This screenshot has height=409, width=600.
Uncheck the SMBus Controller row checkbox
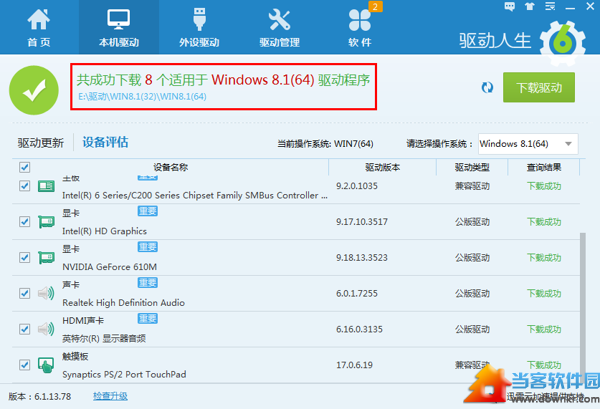click(x=24, y=186)
